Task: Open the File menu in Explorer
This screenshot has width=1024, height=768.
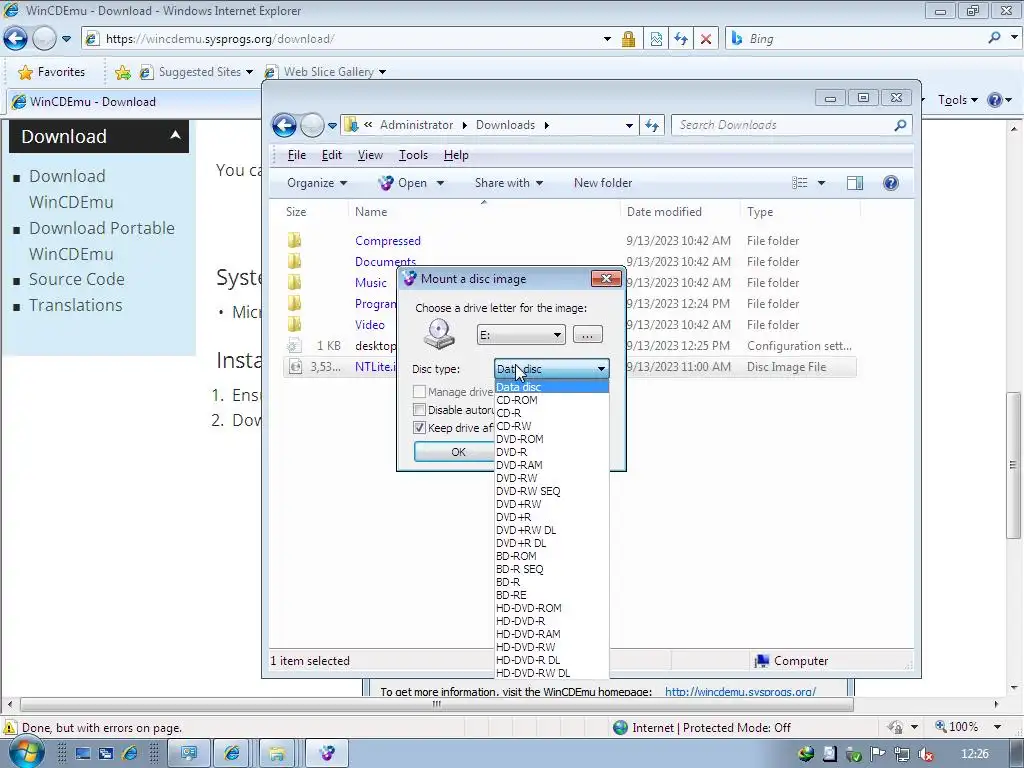Action: [x=296, y=155]
